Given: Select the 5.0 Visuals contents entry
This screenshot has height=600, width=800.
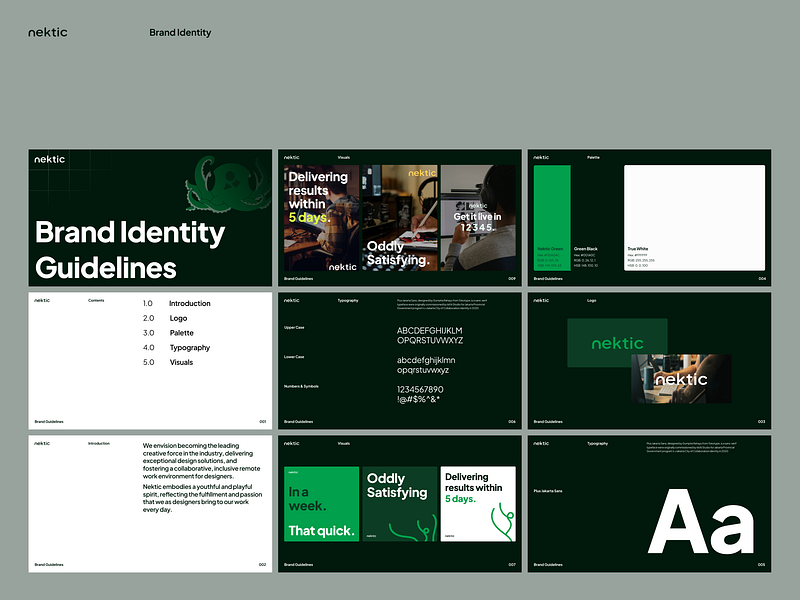Looking at the screenshot, I should click(x=168, y=362).
